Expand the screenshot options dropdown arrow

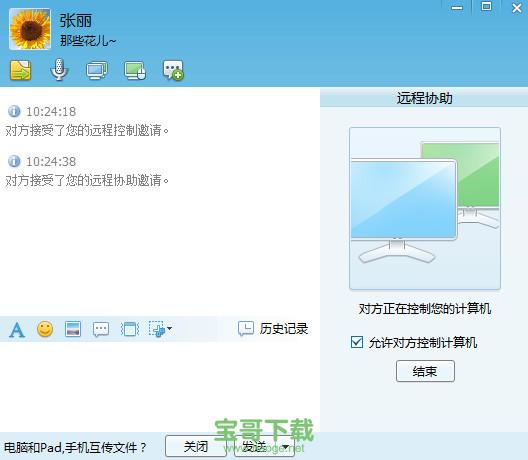(169, 328)
